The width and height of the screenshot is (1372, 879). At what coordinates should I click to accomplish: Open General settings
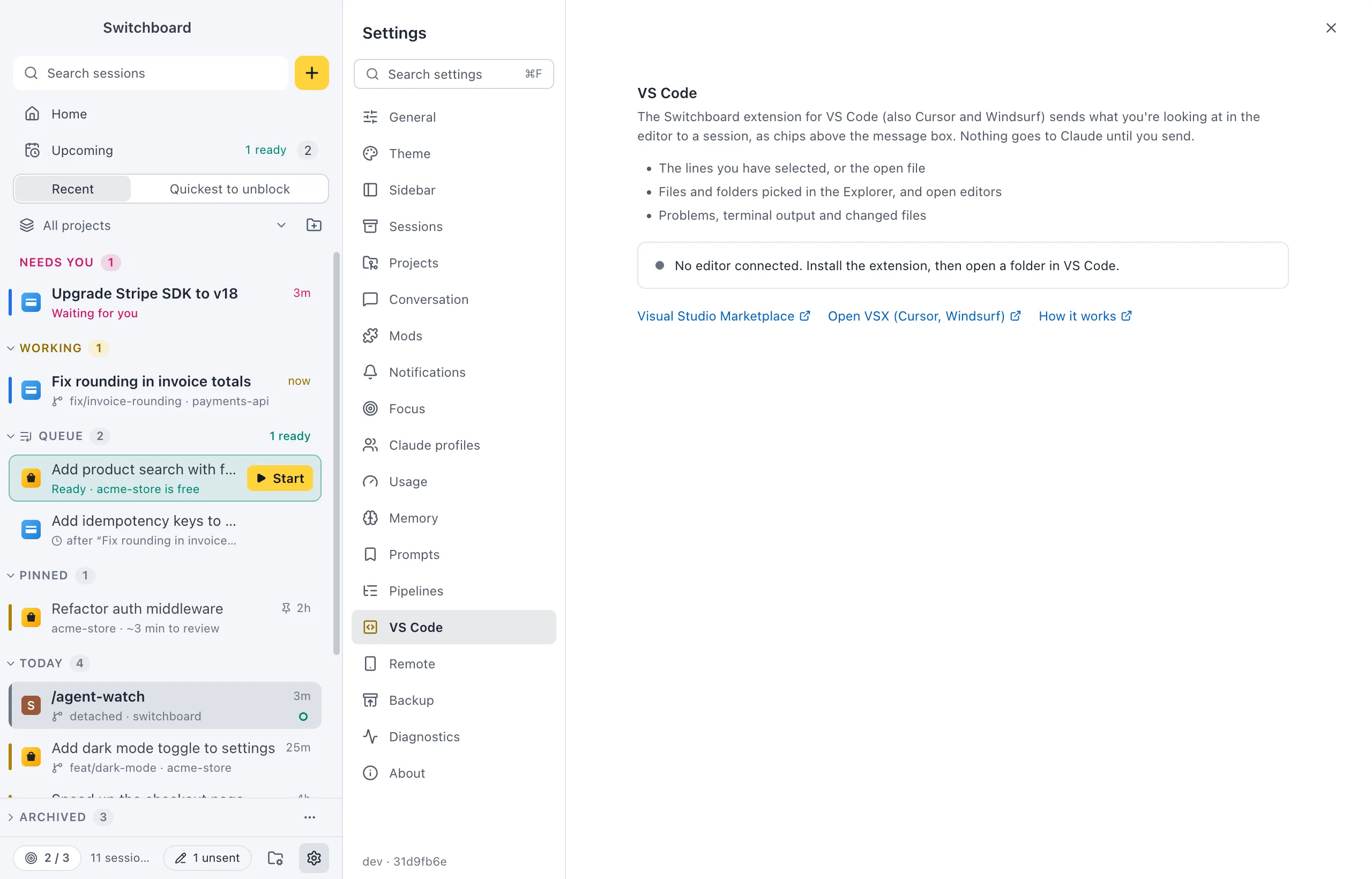454,117
